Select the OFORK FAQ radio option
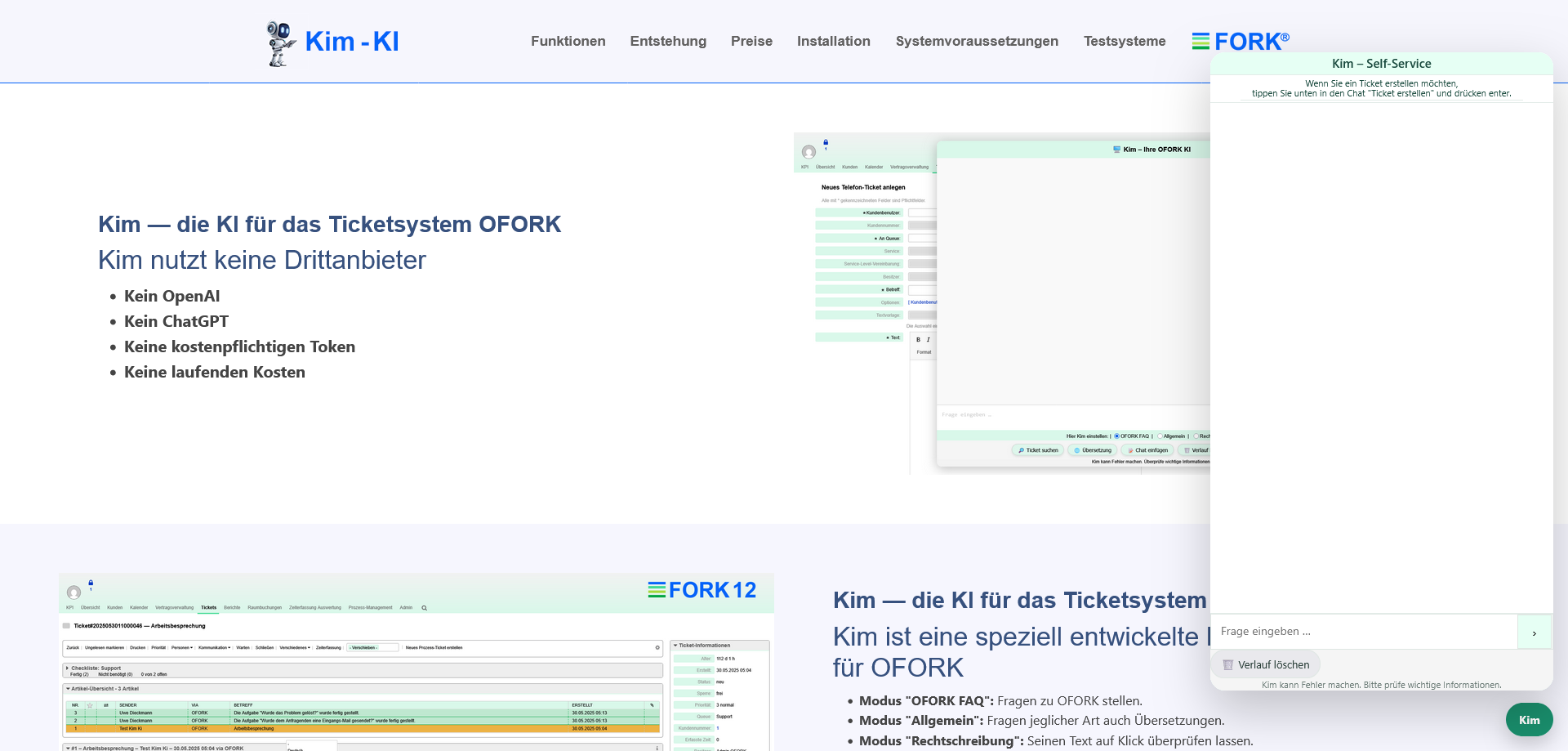Viewport: 1568px width, 751px height. (1117, 436)
